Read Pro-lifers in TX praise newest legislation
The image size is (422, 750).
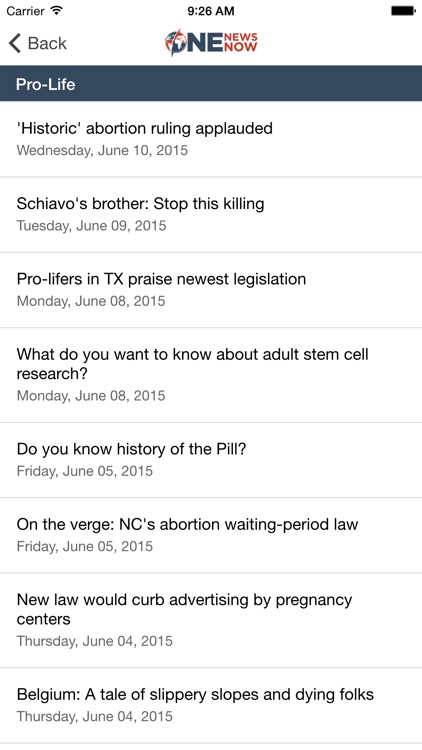[211, 290]
